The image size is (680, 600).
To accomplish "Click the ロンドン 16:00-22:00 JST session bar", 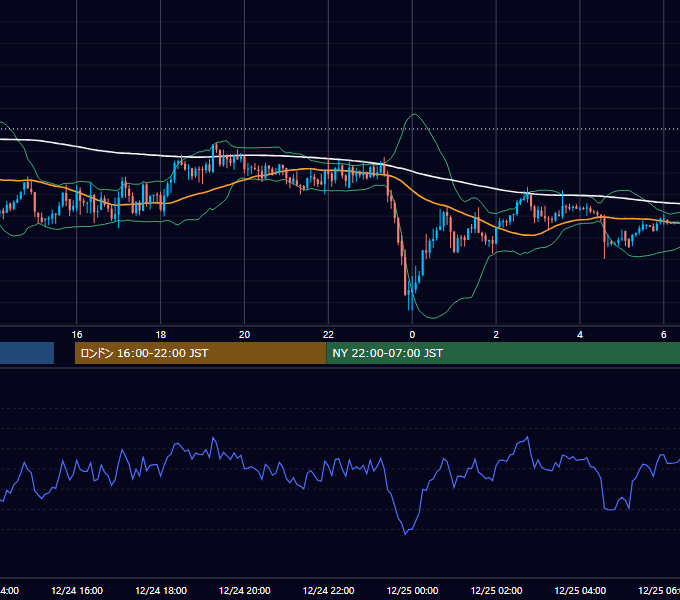I will [x=200, y=353].
